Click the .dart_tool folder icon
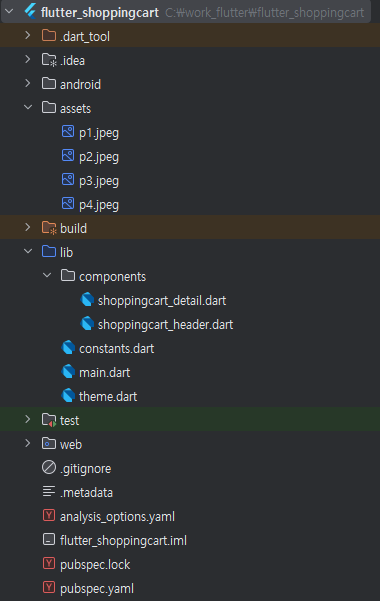The width and height of the screenshot is (380, 601). pyautogui.click(x=49, y=36)
